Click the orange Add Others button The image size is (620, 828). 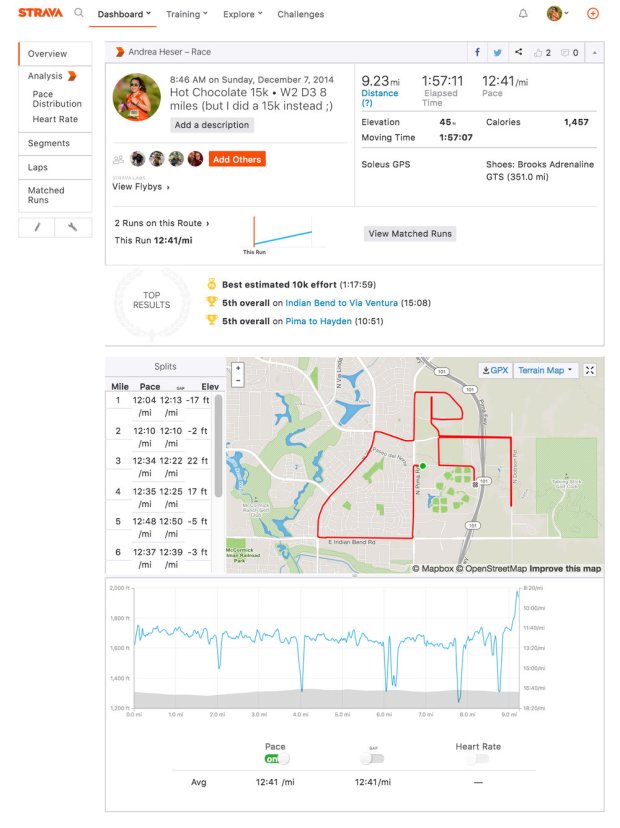click(x=237, y=159)
